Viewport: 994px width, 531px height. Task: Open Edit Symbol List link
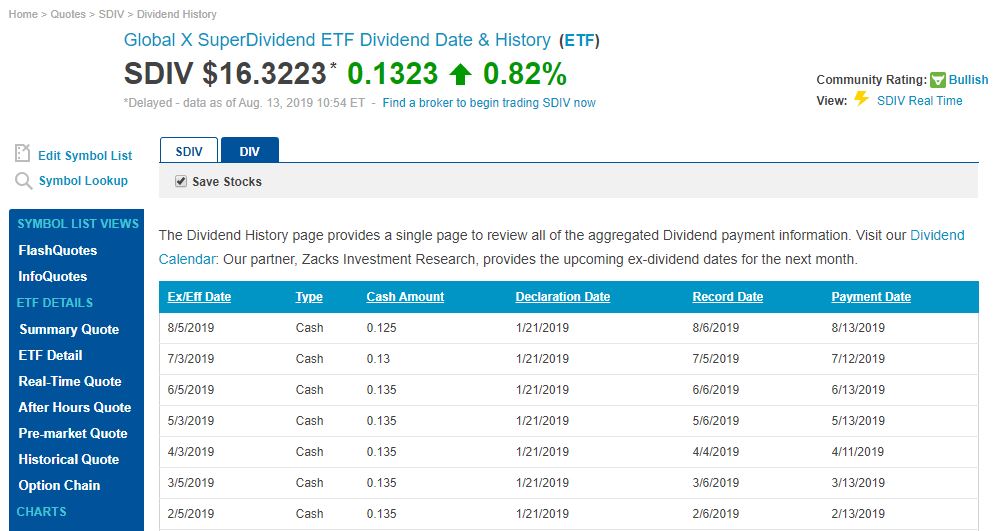pos(85,155)
